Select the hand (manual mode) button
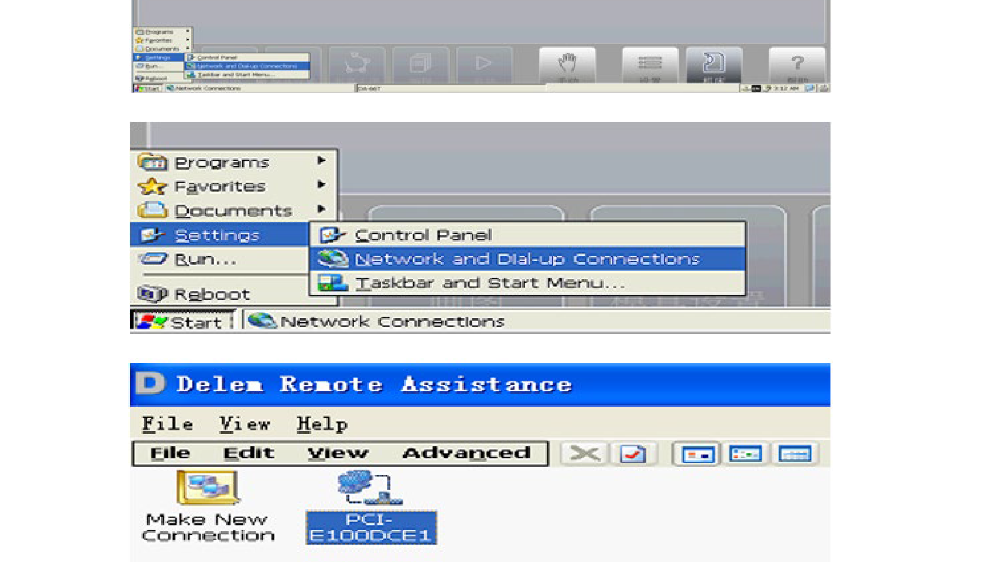 click(567, 64)
